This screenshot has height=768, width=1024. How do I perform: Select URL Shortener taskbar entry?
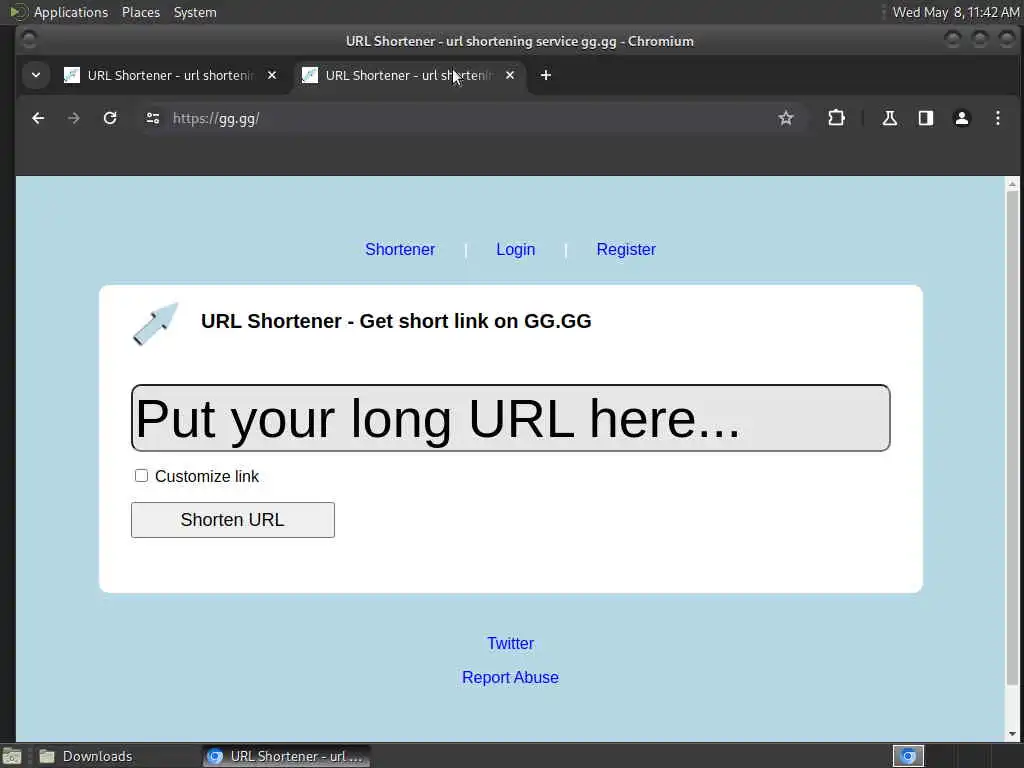click(x=285, y=756)
